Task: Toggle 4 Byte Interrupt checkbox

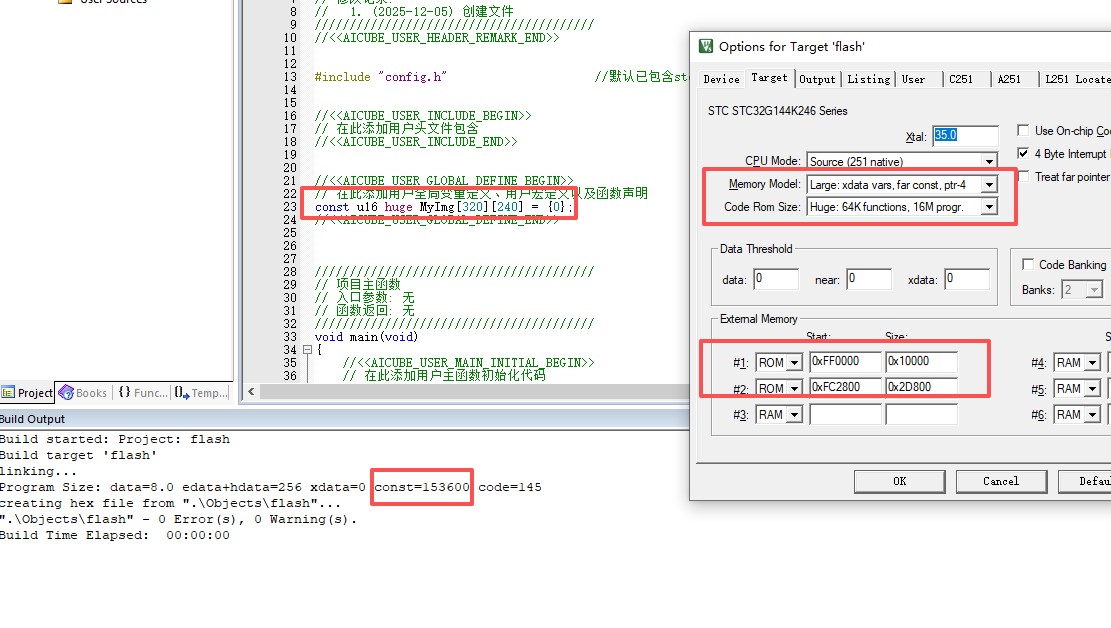Action: click(x=1023, y=153)
